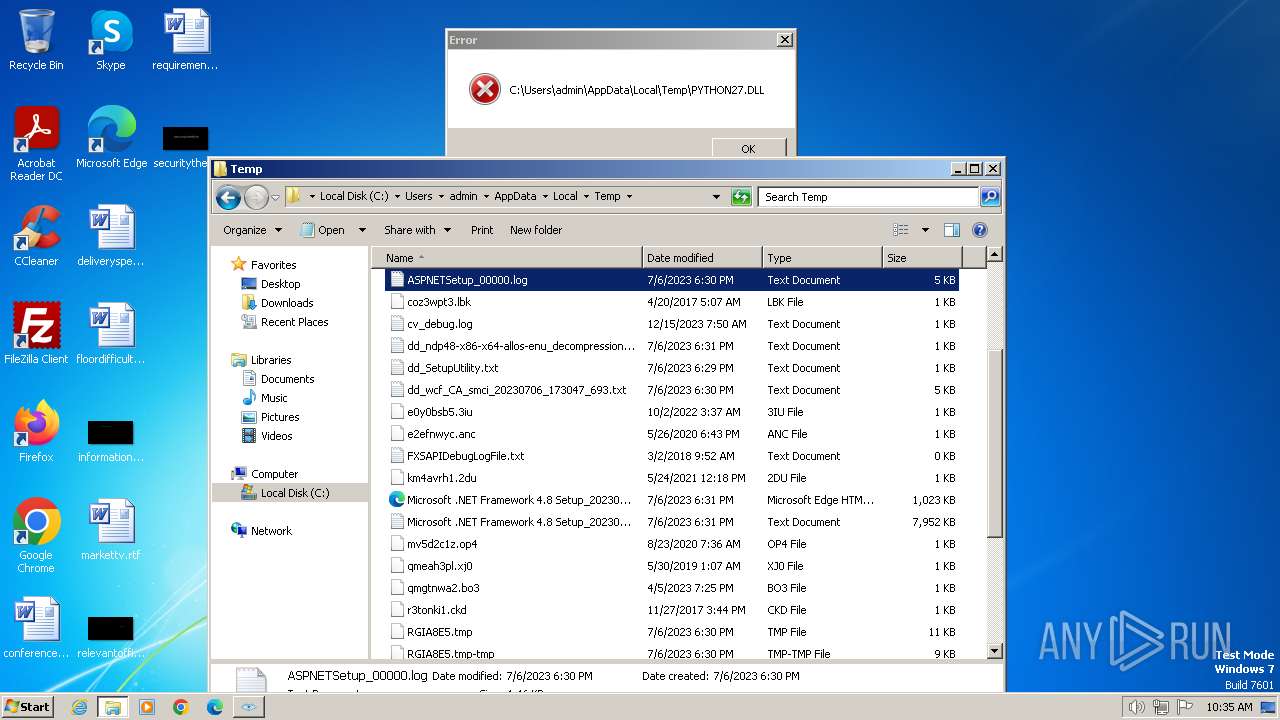
Task: Click the scroll down arrow of file list
Action: coord(994,651)
